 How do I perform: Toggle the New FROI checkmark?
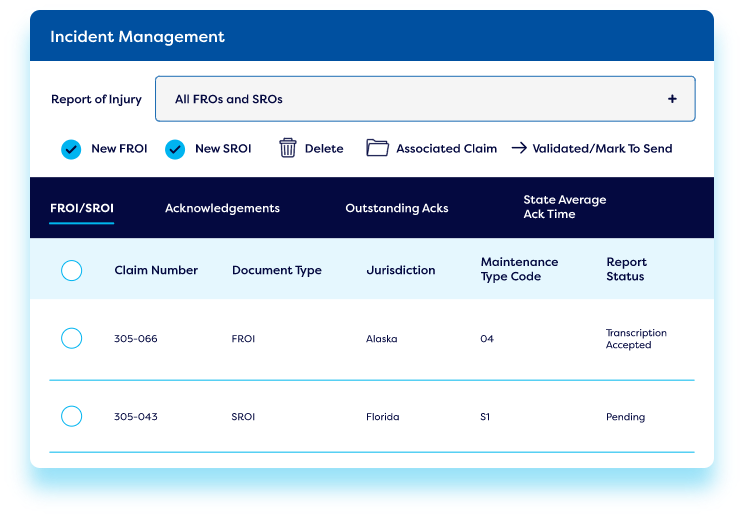pyautogui.click(x=71, y=149)
